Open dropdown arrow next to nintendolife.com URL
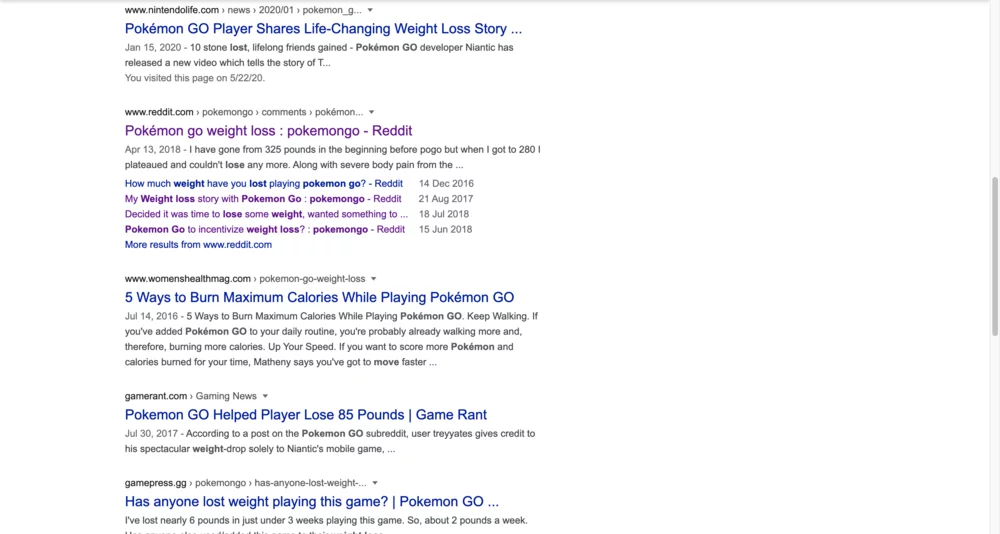The height and width of the screenshot is (534, 1000). coord(371,10)
